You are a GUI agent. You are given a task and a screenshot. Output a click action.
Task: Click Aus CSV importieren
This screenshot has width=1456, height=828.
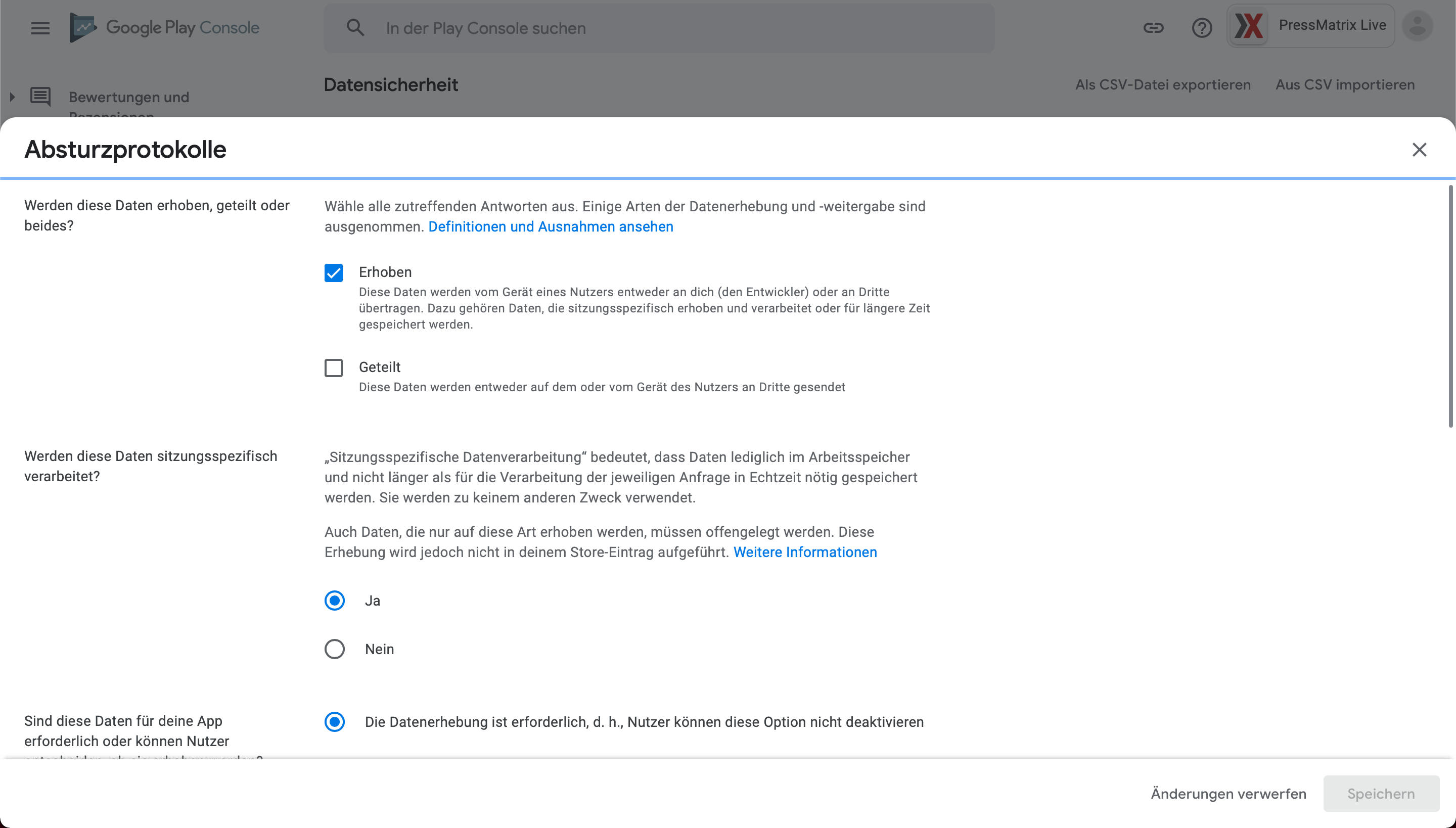1345,84
